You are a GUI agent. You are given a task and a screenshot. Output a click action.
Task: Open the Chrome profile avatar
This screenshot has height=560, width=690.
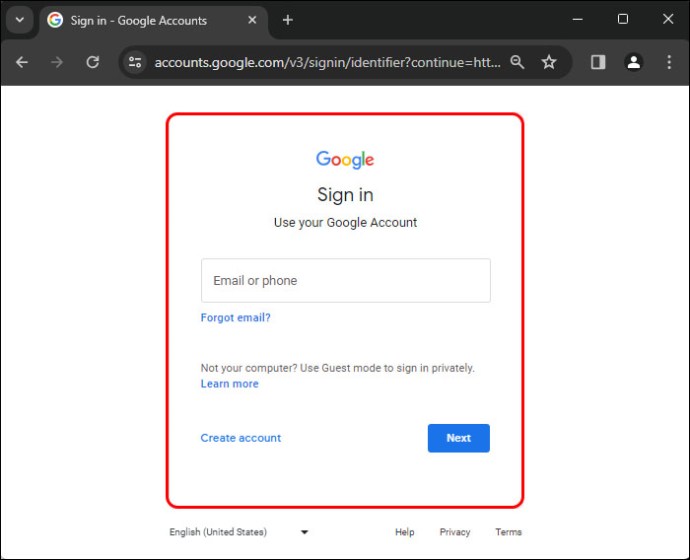tap(633, 62)
